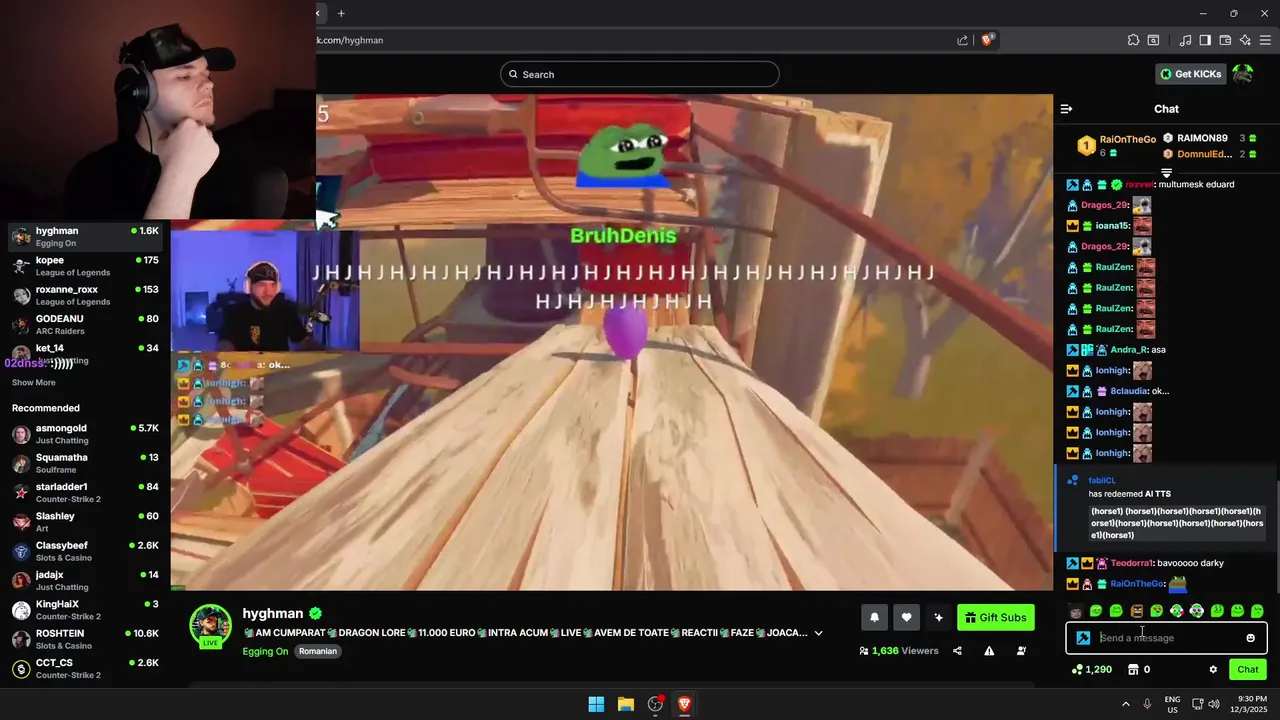Open the Brave playlist music note icon
Screen dimensions: 1280x720
click(x=1185, y=40)
